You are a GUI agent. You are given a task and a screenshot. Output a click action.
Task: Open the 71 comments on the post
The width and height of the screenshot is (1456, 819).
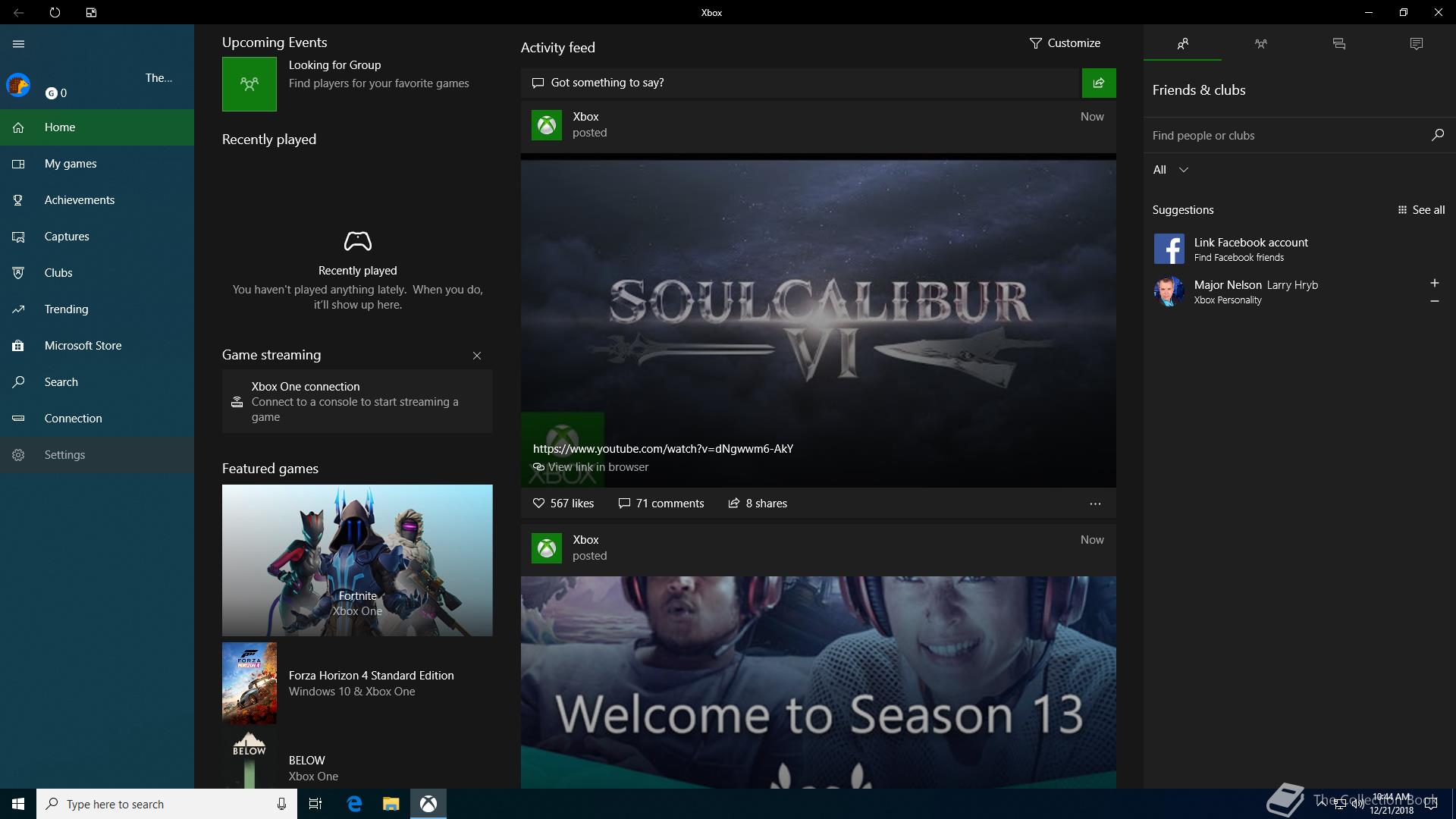661,504
